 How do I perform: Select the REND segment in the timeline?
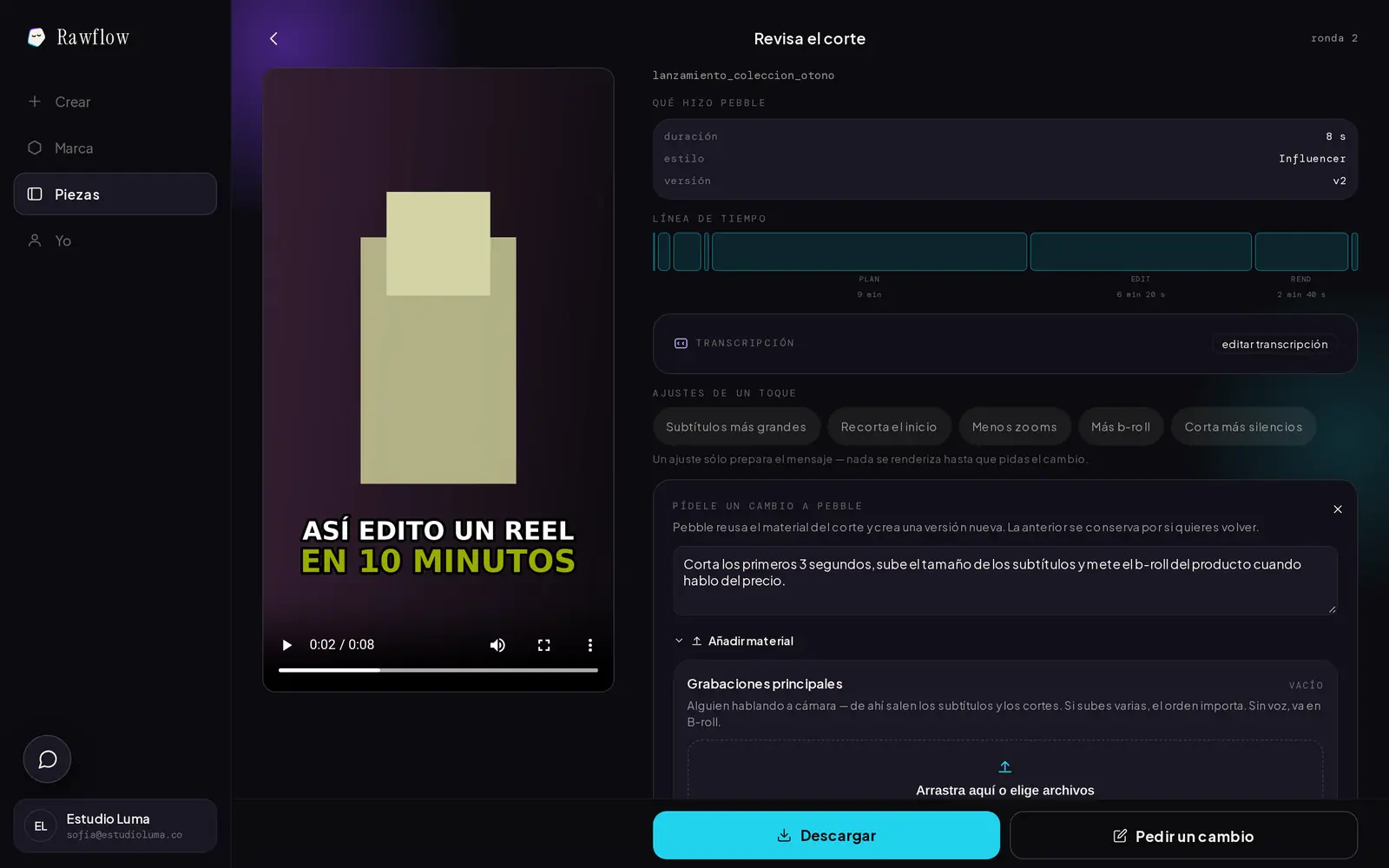pyautogui.click(x=1301, y=252)
